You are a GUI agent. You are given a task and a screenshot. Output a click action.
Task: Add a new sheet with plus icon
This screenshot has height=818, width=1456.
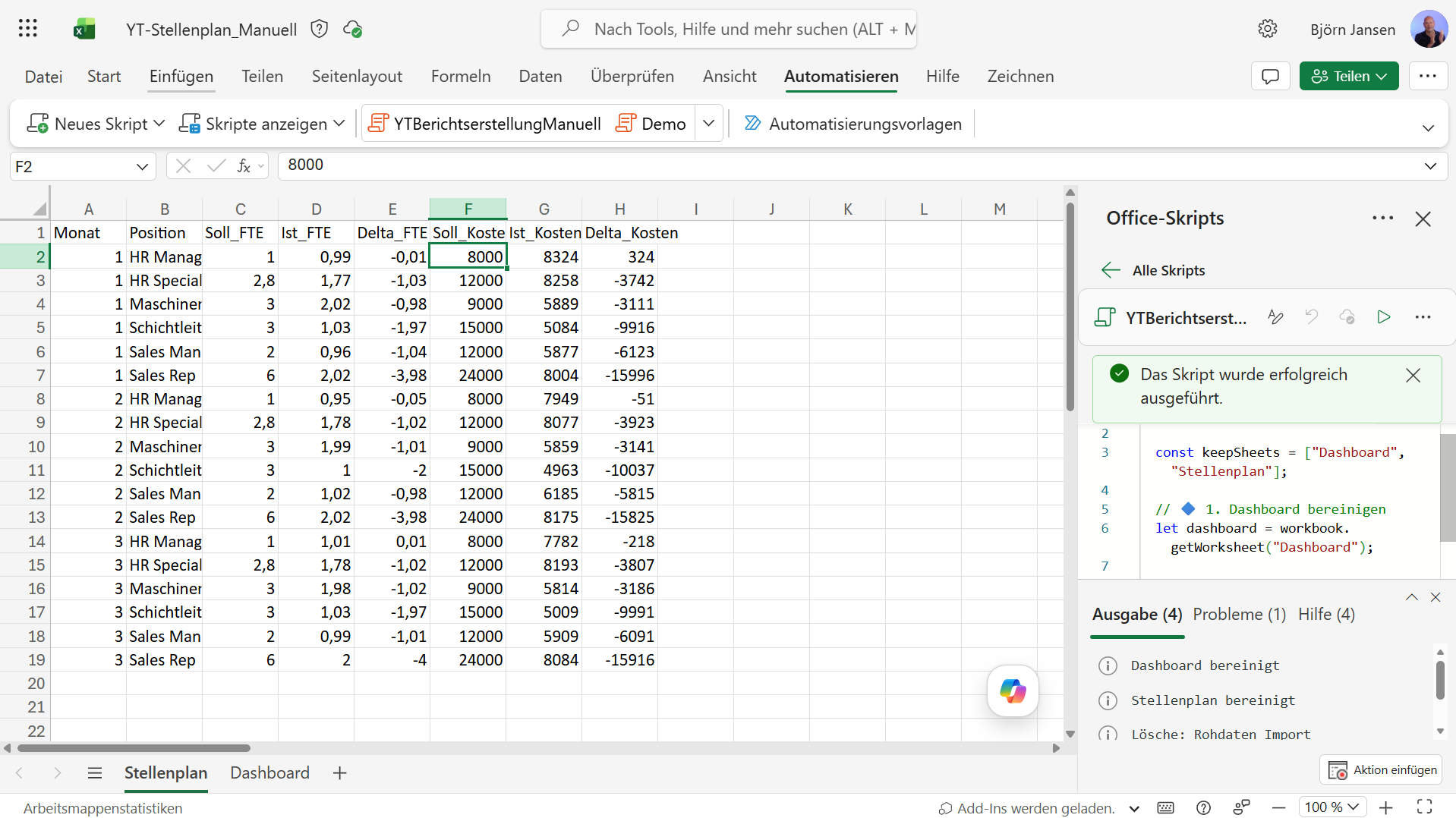point(339,772)
